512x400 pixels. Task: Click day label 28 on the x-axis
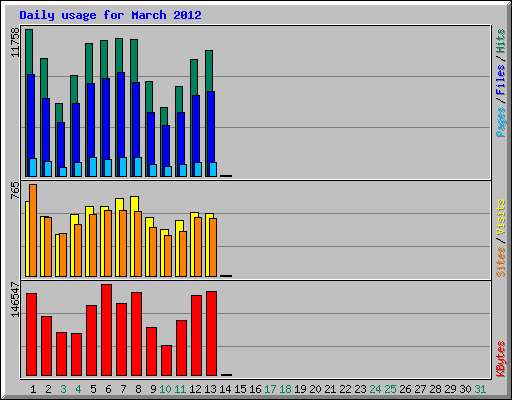click(x=435, y=389)
